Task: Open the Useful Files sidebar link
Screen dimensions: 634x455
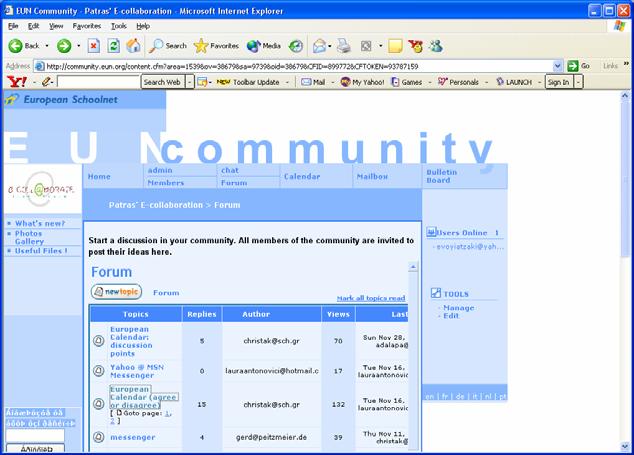Action: click(41, 251)
